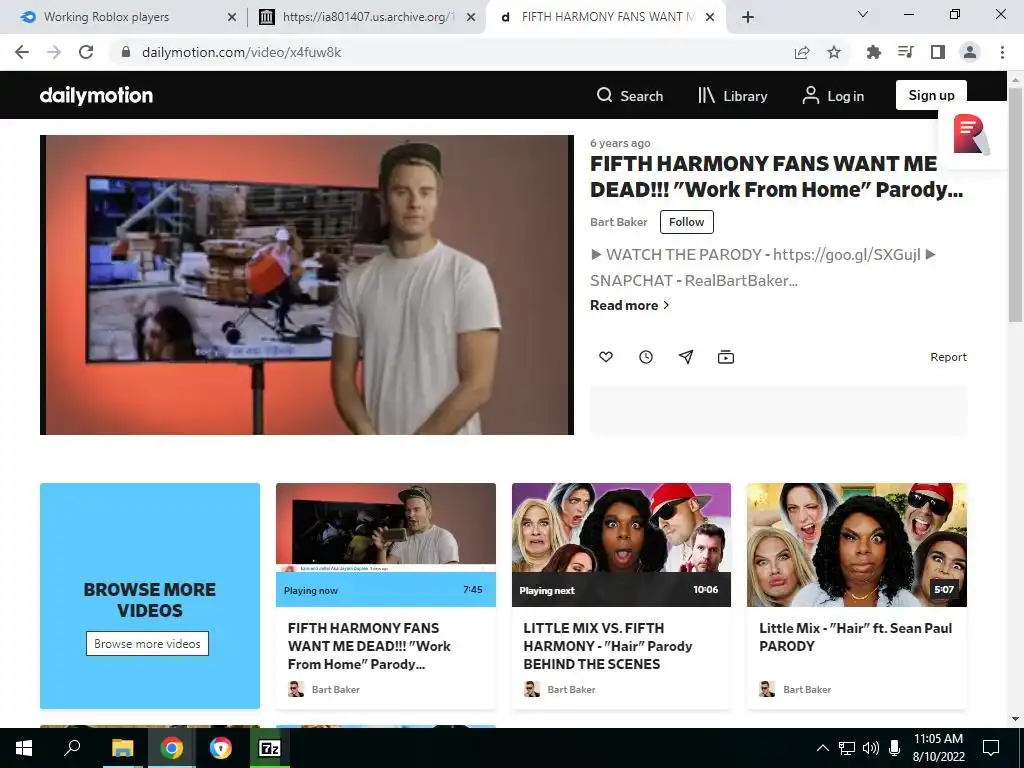The height and width of the screenshot is (768, 1024).
Task: Click Bart Baker avatar under Hair PARODY card
Action: pos(767,689)
